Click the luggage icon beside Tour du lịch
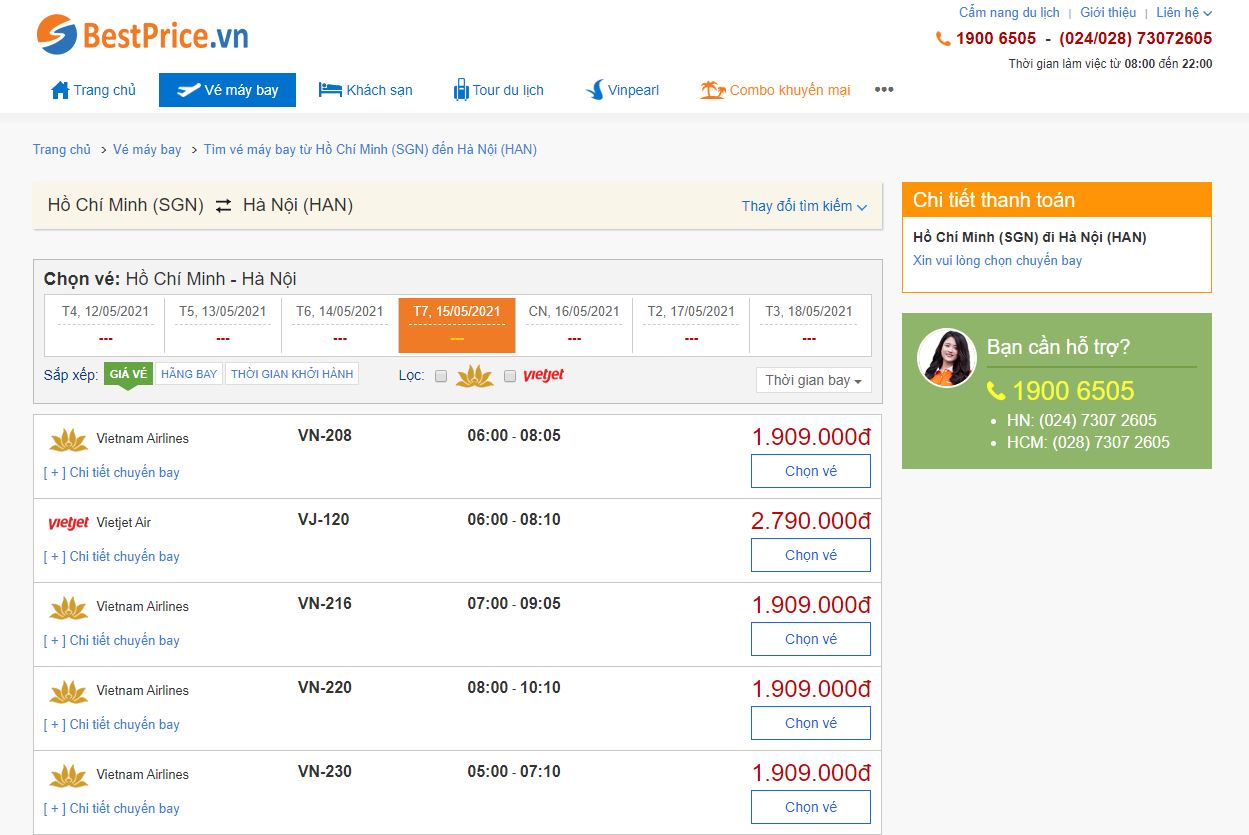The width and height of the screenshot is (1249, 835). click(x=461, y=90)
